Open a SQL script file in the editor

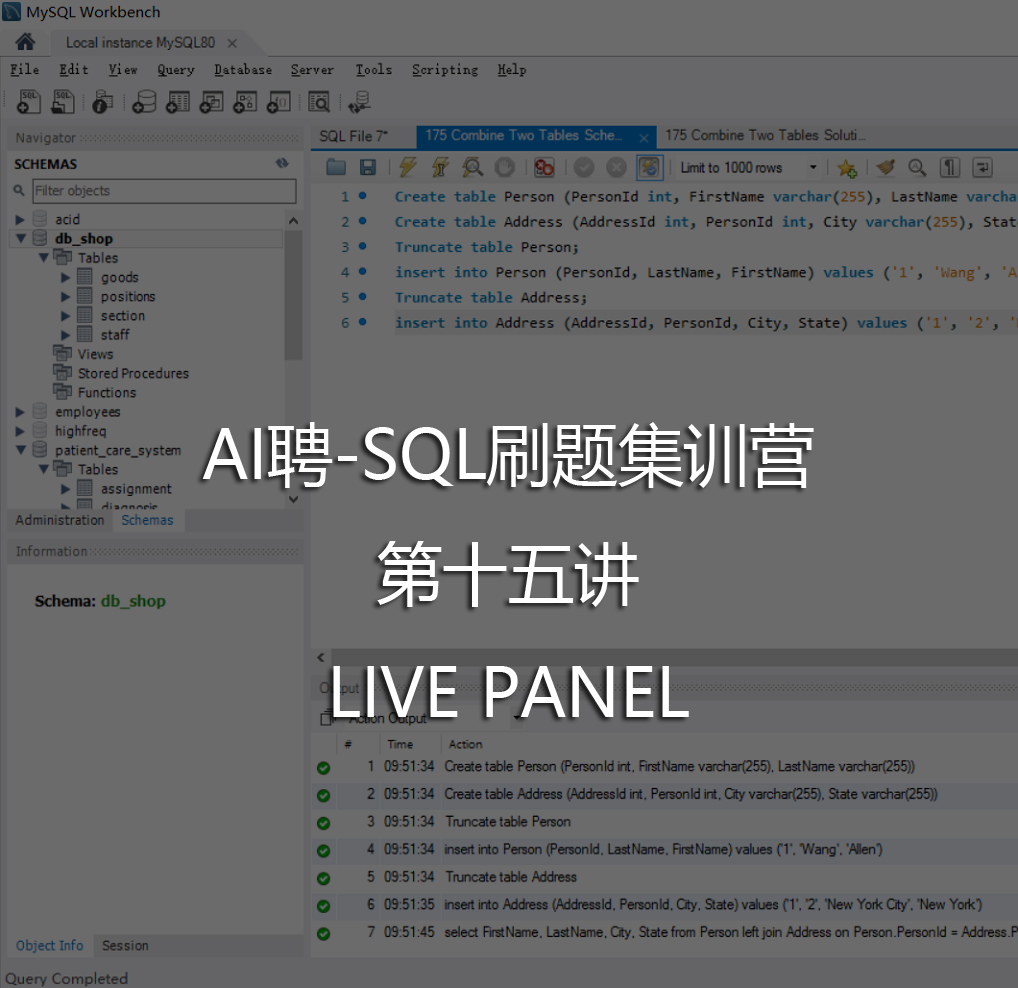click(x=335, y=167)
